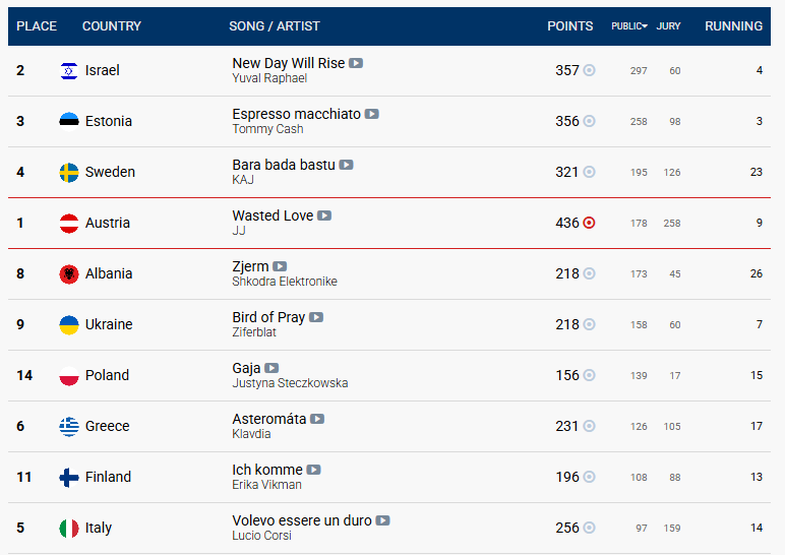Open Bird of Pray video icon
The height and width of the screenshot is (555, 785).
[x=316, y=317]
